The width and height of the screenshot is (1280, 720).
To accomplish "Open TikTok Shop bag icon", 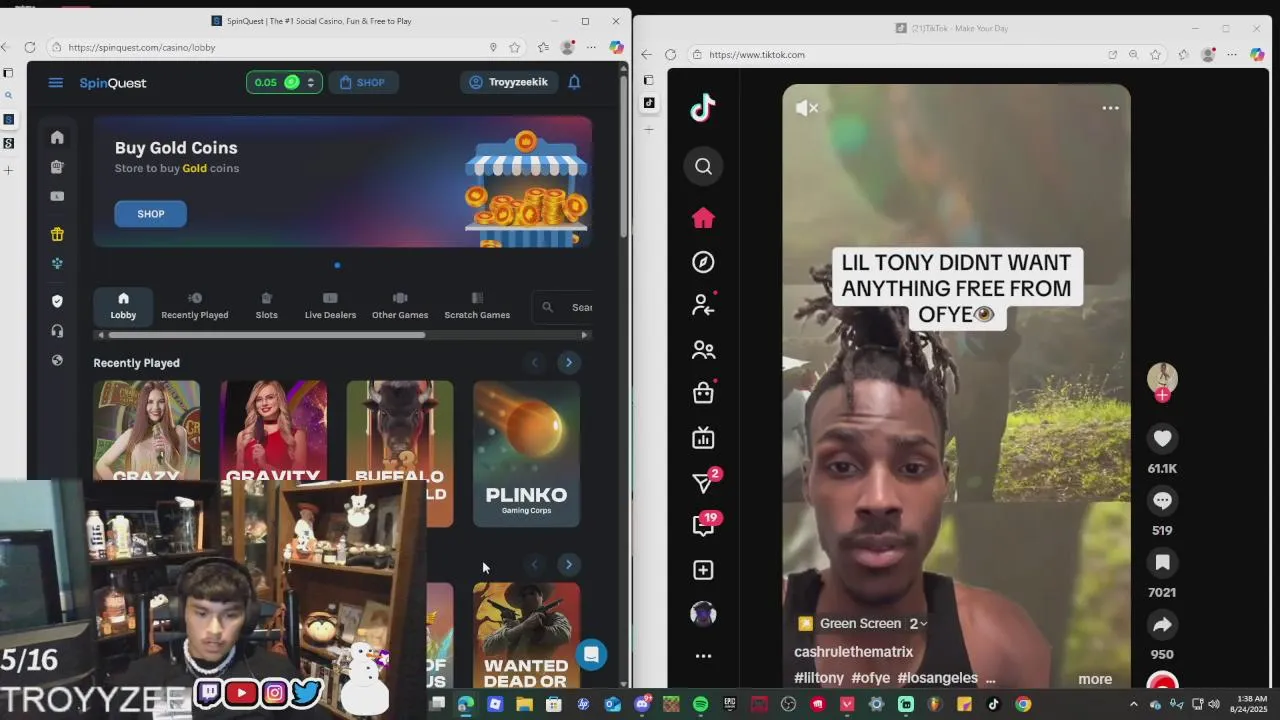I will click(x=703, y=392).
